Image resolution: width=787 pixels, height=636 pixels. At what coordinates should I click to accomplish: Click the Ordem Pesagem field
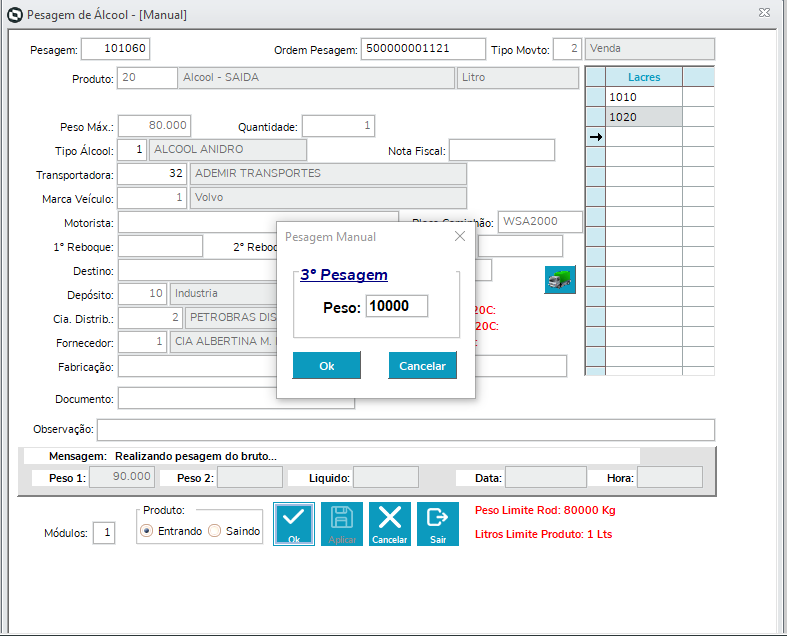[423, 49]
